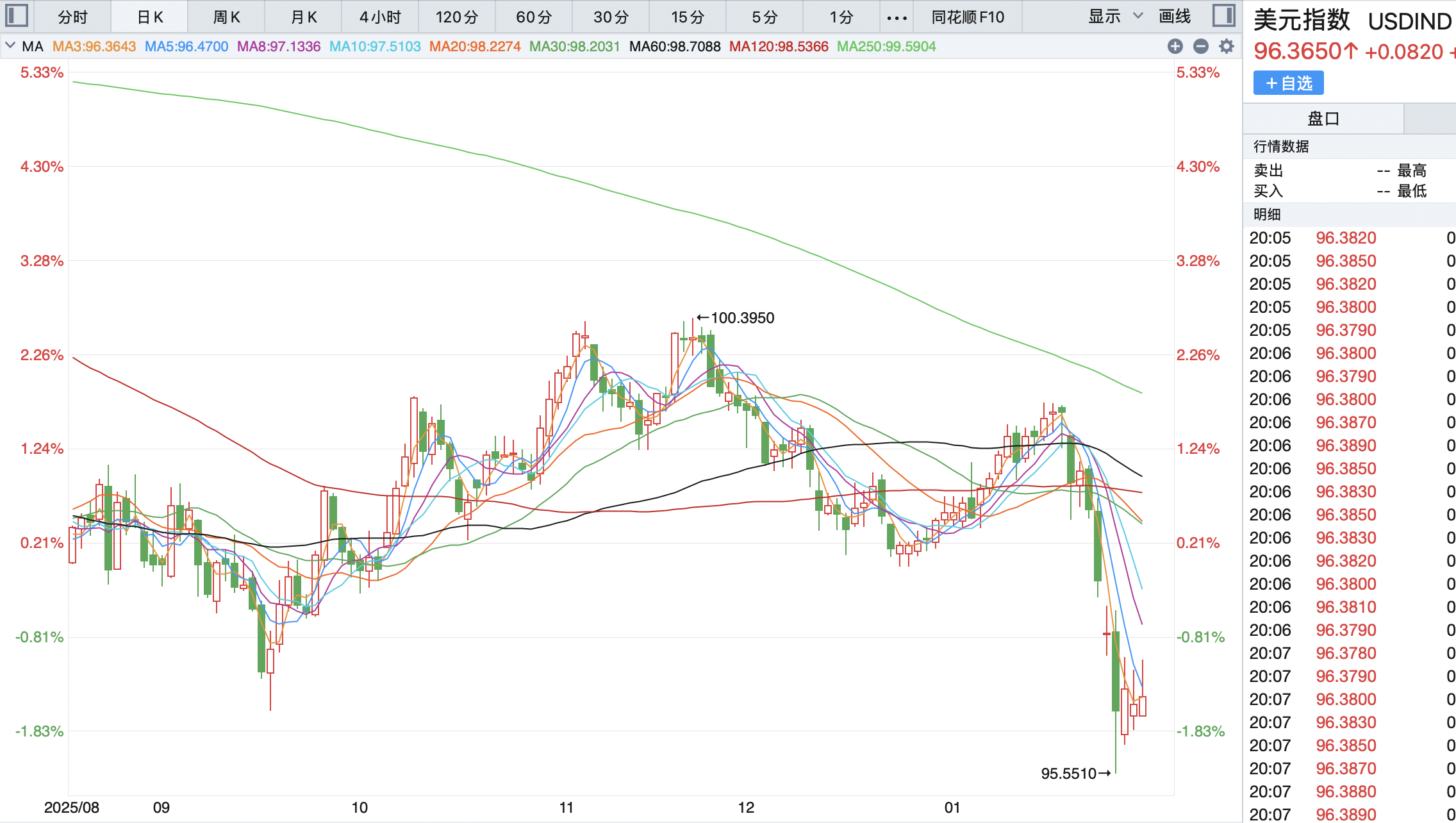Open MA indicator settings gear
Viewport: 1456px width, 823px height.
[x=1226, y=46]
